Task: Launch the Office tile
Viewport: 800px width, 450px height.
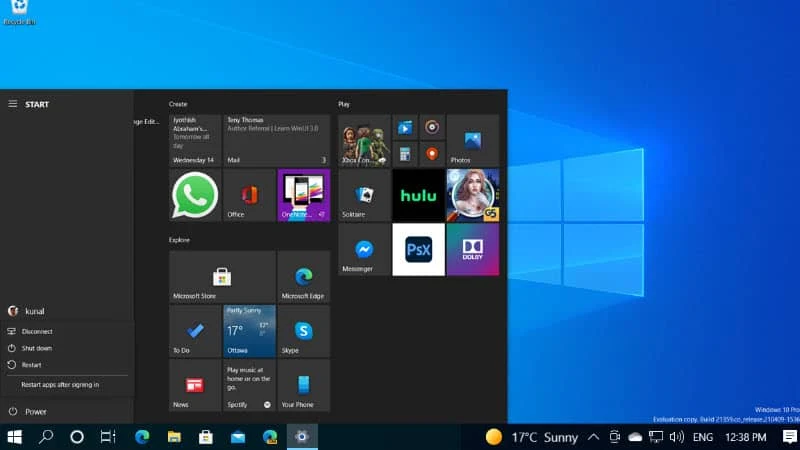Action: 249,195
